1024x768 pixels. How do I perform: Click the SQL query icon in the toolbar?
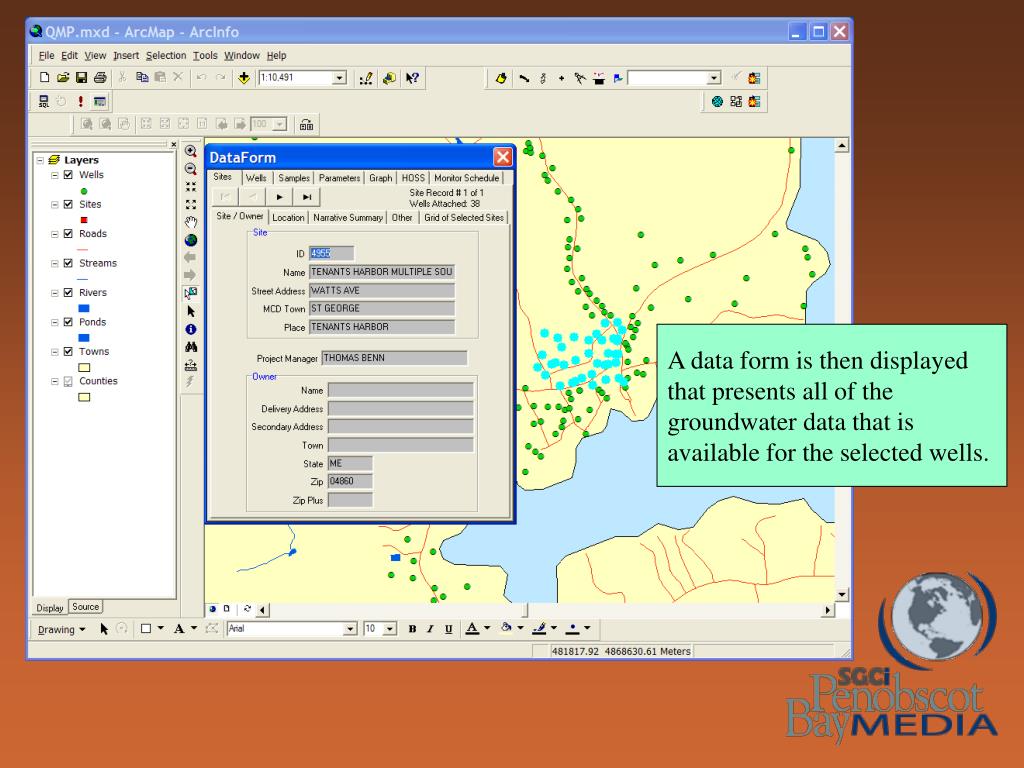point(44,101)
